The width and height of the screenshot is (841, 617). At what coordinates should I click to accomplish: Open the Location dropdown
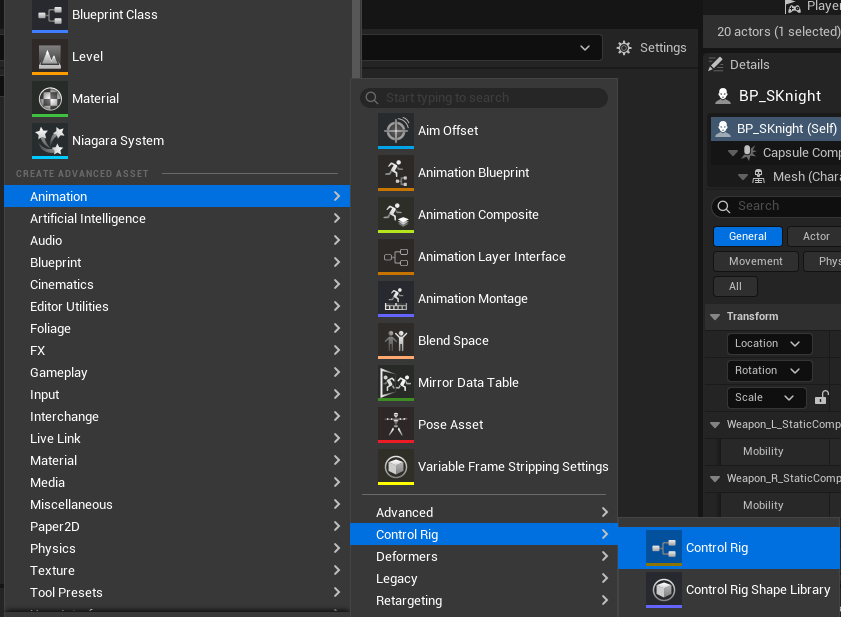coord(770,343)
